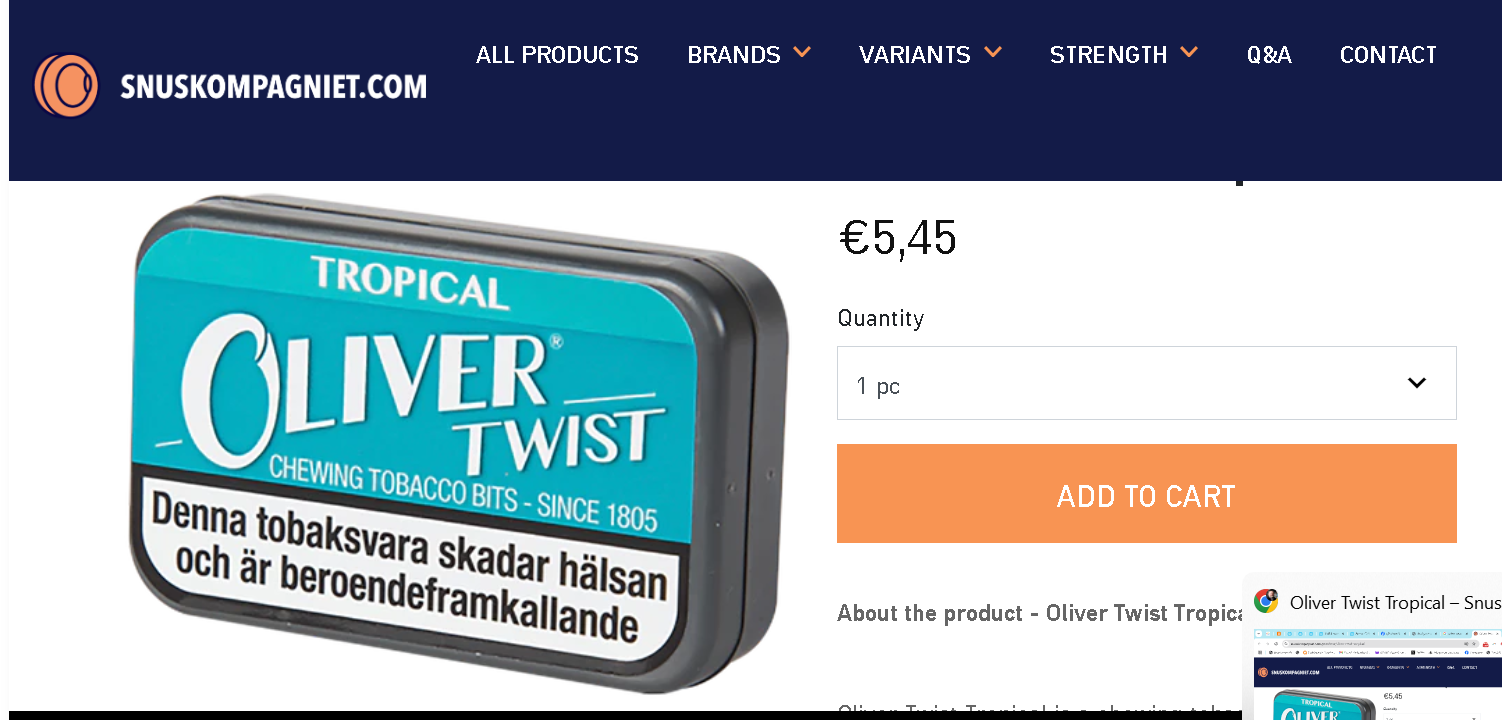Open the ALL PRODUCTS menu item
Screen dimensions: 1502x720
[557, 55]
